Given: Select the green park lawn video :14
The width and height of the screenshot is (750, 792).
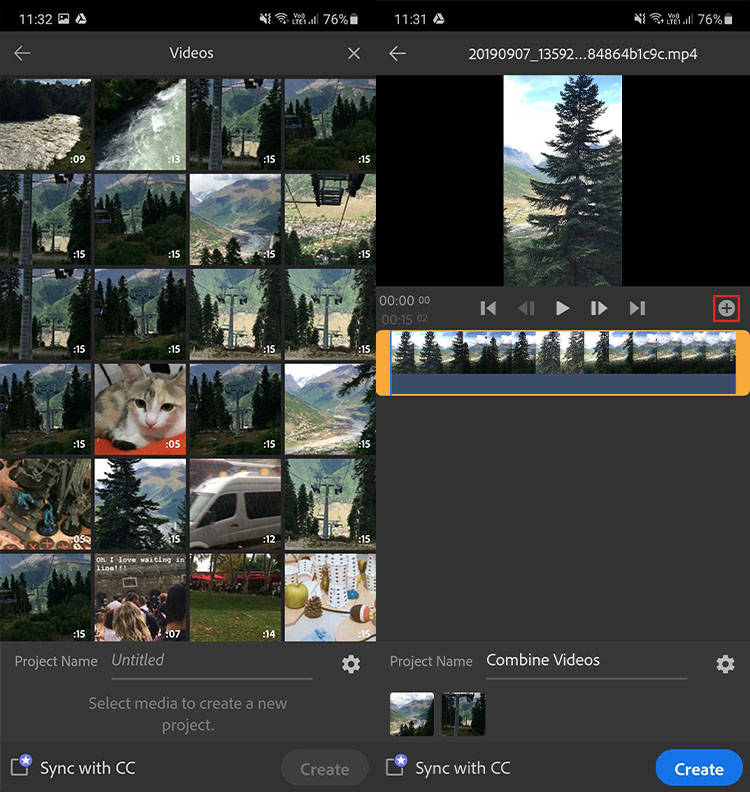Looking at the screenshot, I should coord(235,598).
